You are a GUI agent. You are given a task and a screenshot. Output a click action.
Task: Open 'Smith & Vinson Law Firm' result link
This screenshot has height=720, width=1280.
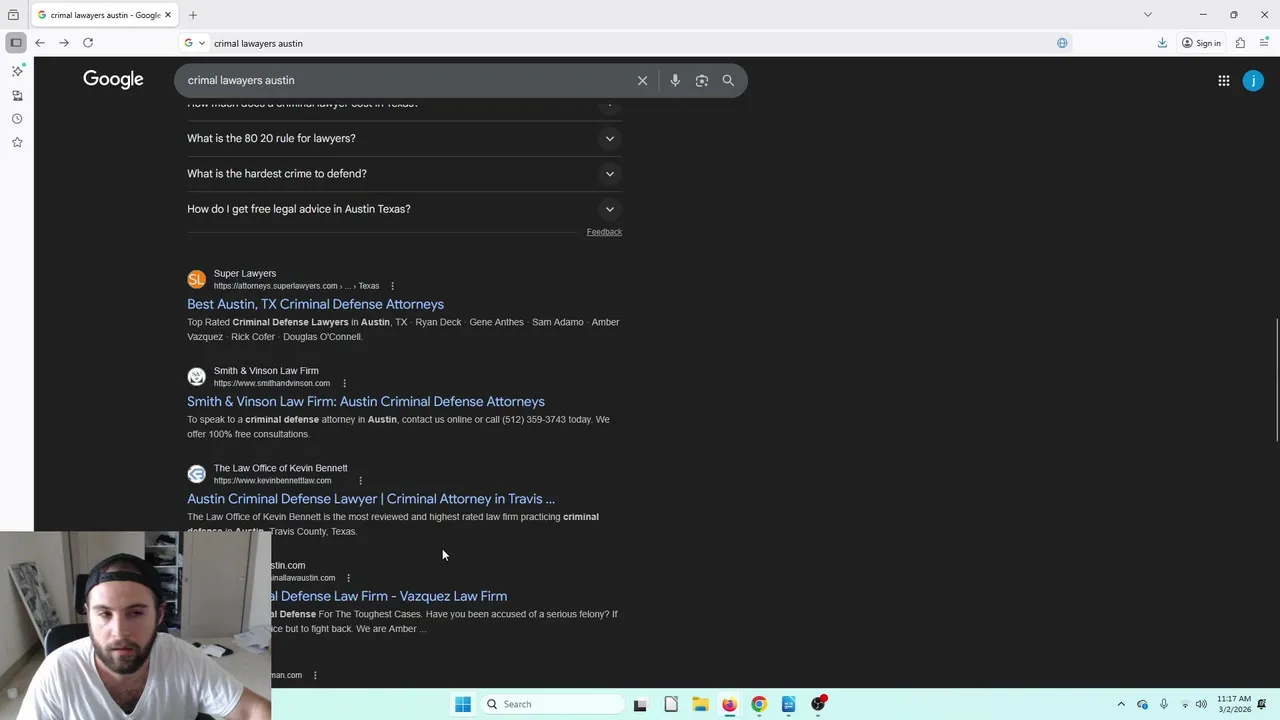pyautogui.click(x=366, y=401)
